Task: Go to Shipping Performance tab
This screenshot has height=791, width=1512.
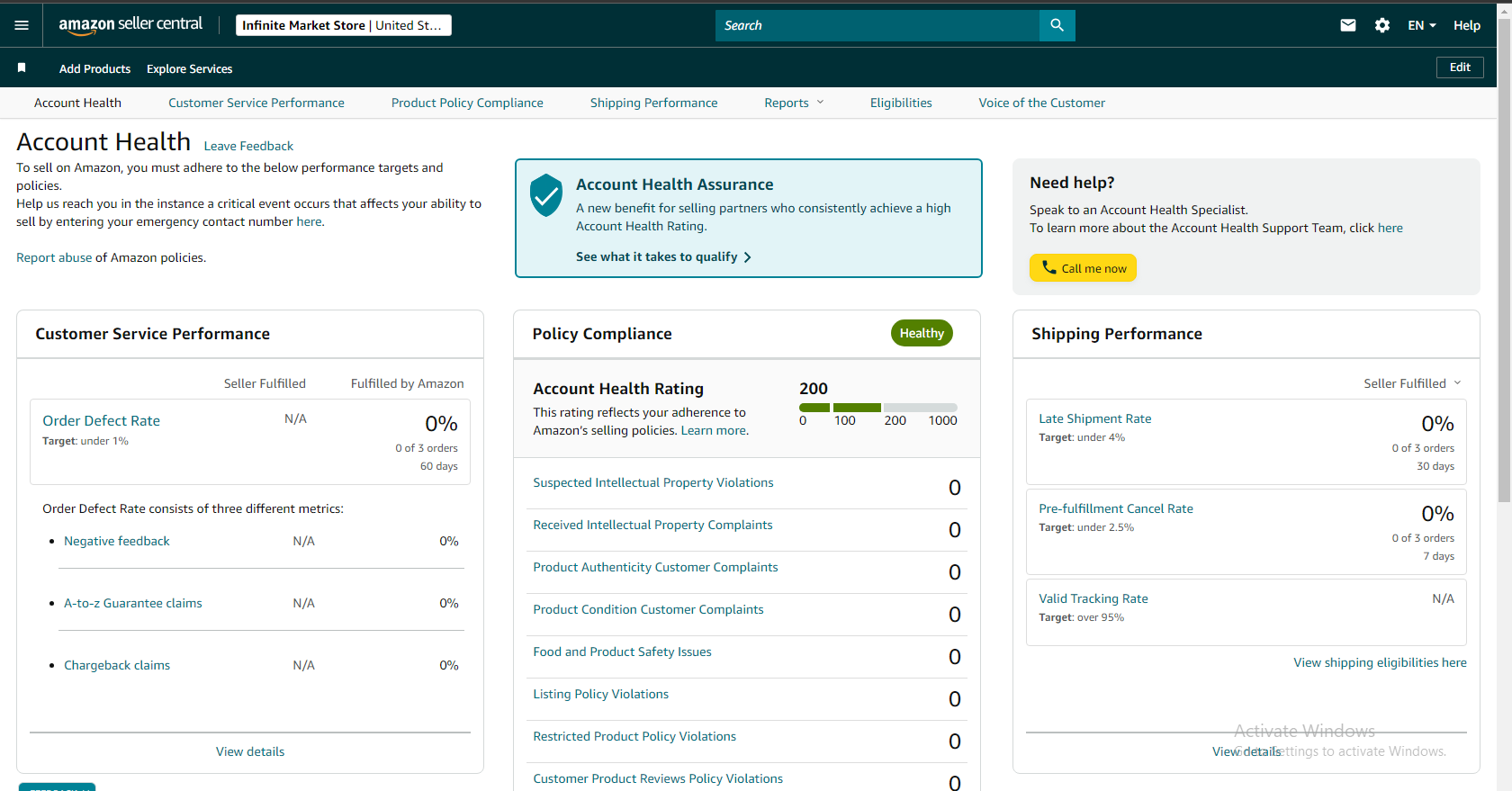Action: click(x=653, y=103)
